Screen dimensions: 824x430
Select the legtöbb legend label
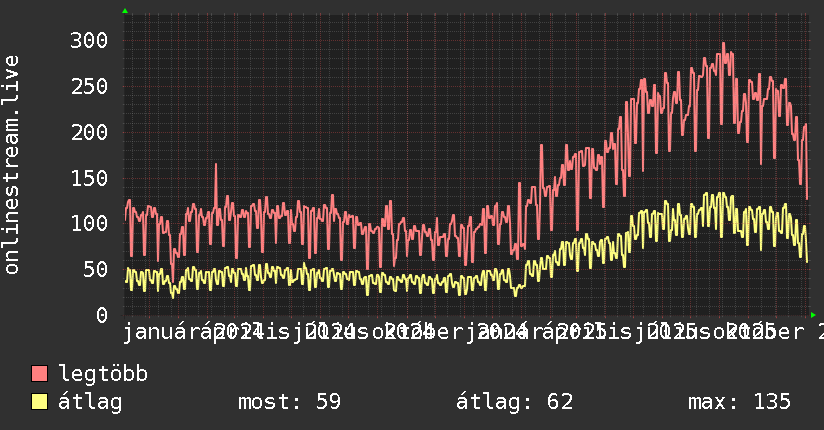[103, 374]
